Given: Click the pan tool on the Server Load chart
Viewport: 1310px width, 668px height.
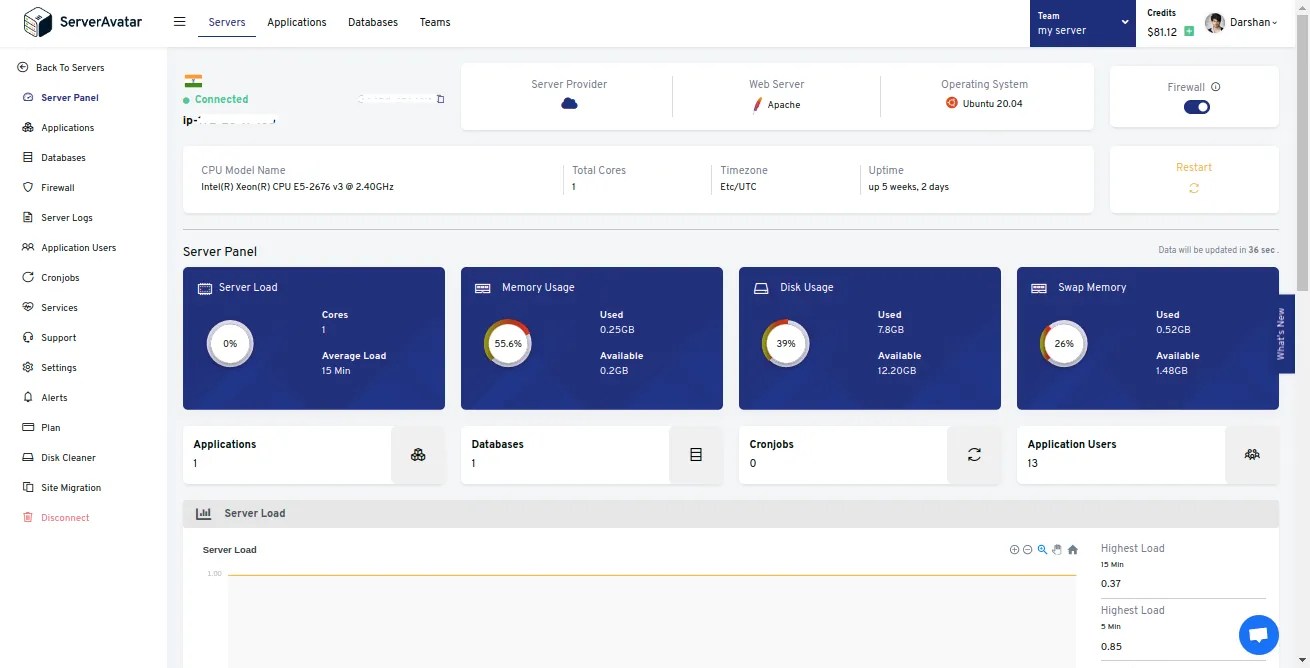Looking at the screenshot, I should [x=1057, y=549].
